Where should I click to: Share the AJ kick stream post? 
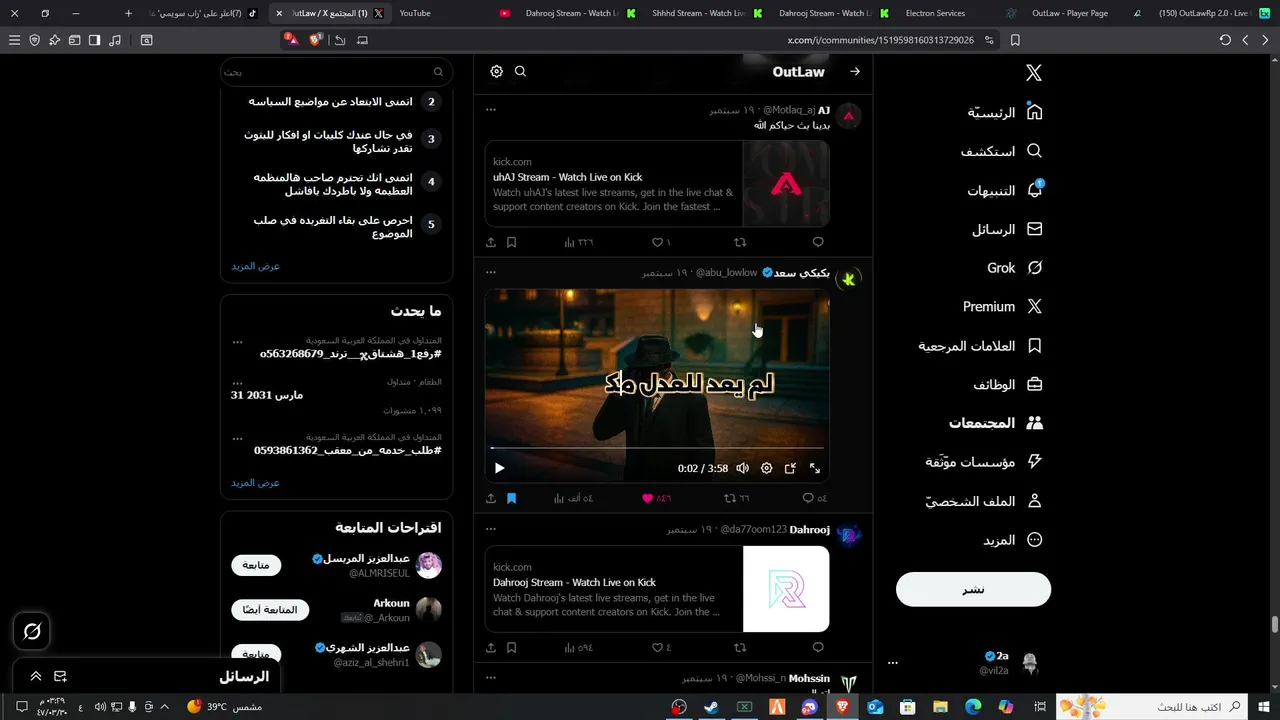491,242
